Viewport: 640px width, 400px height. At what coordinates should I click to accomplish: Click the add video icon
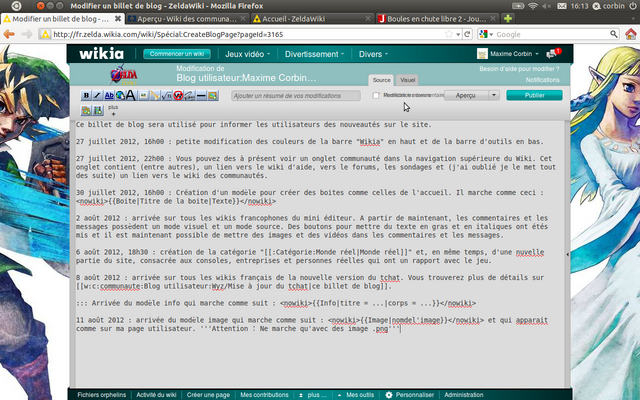[x=98, y=110]
